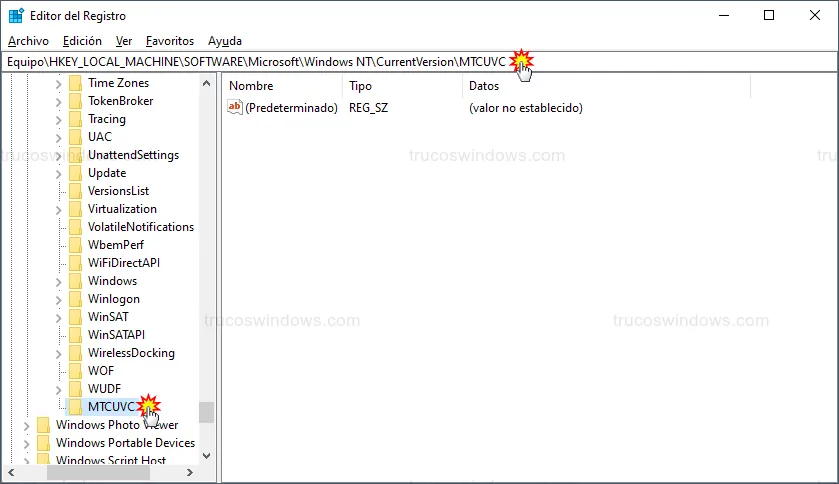Open the Favoritos menu
Screen dimensions: 839x484
click(x=169, y=41)
